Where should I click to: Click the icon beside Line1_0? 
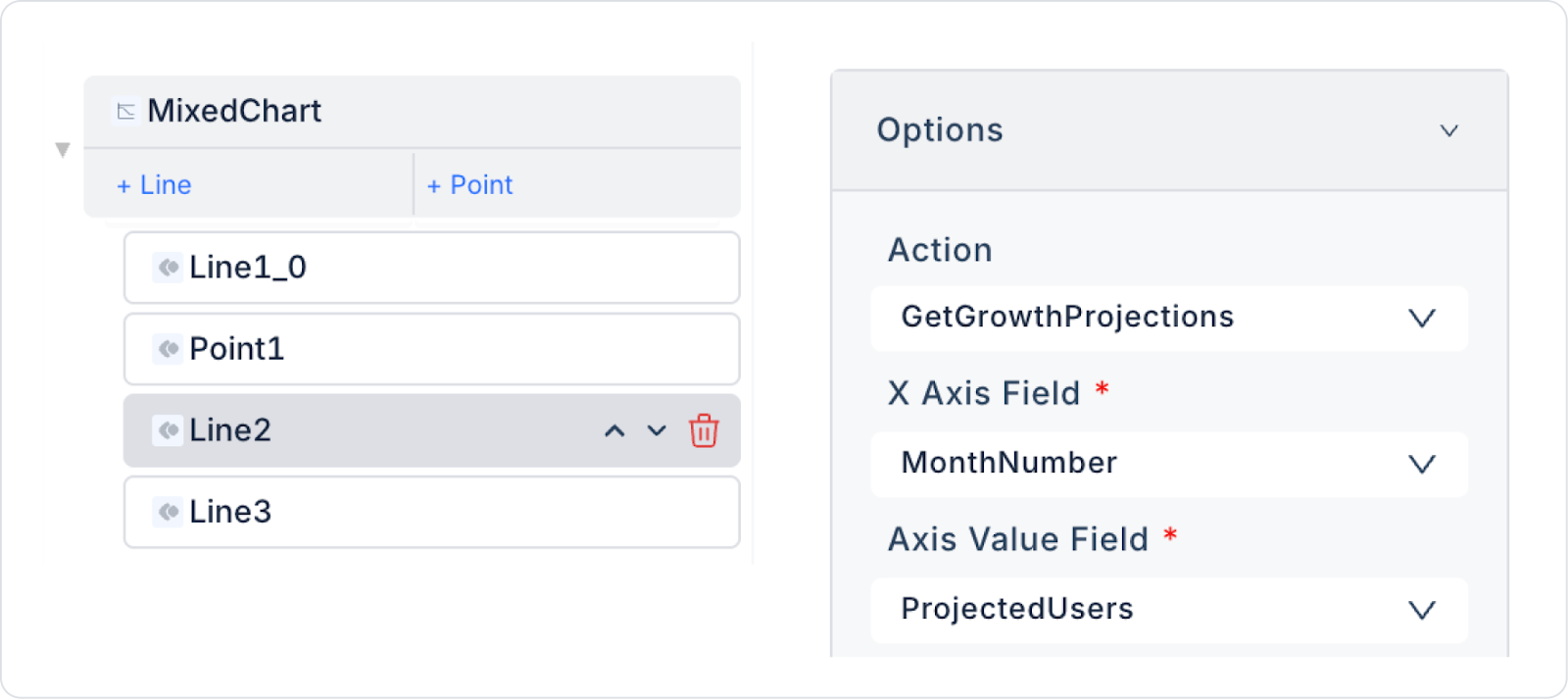coord(169,268)
